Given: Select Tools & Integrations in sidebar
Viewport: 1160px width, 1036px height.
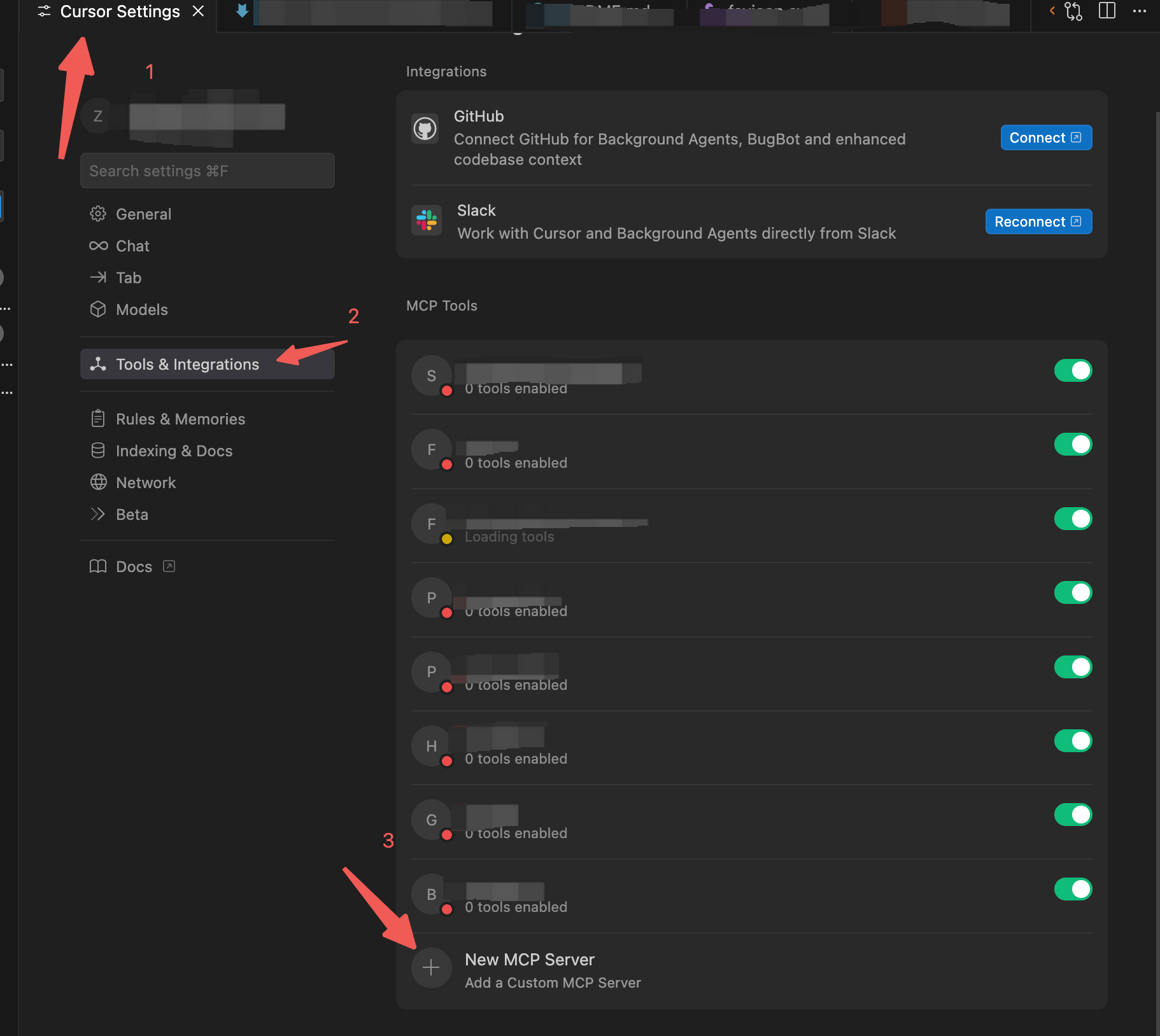Looking at the screenshot, I should pyautogui.click(x=207, y=364).
